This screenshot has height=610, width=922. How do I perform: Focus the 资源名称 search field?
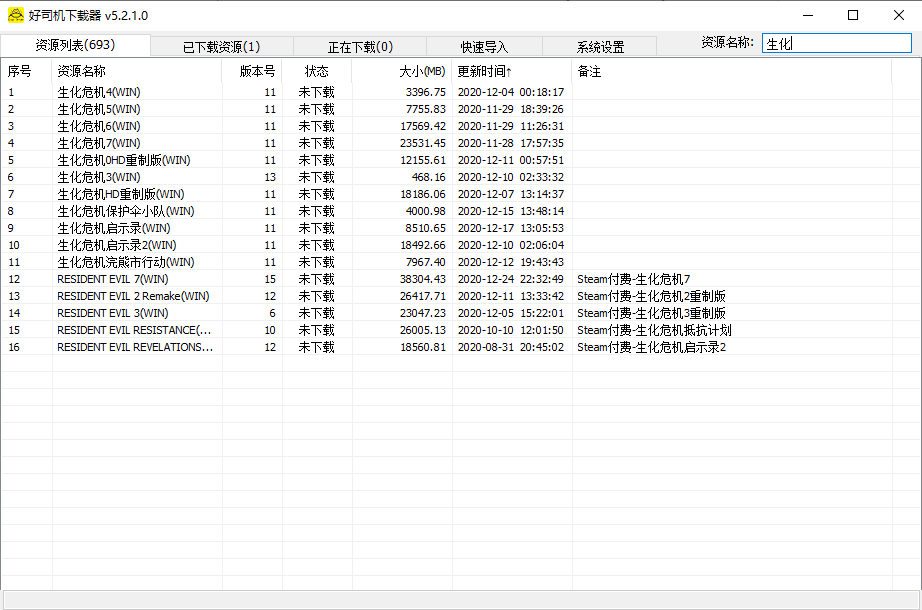[836, 43]
